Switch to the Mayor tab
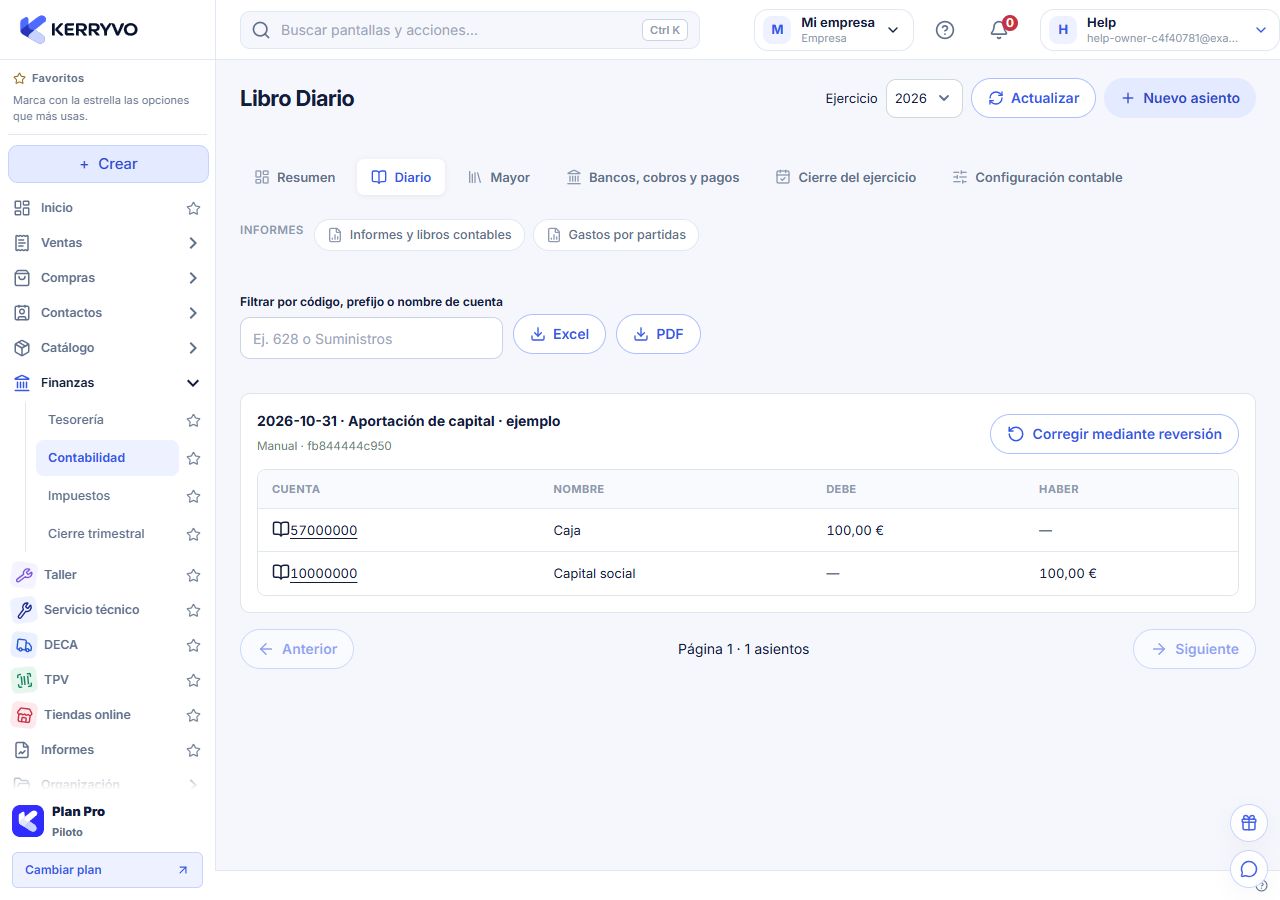Screen dimensions: 1280x900 click(499, 177)
